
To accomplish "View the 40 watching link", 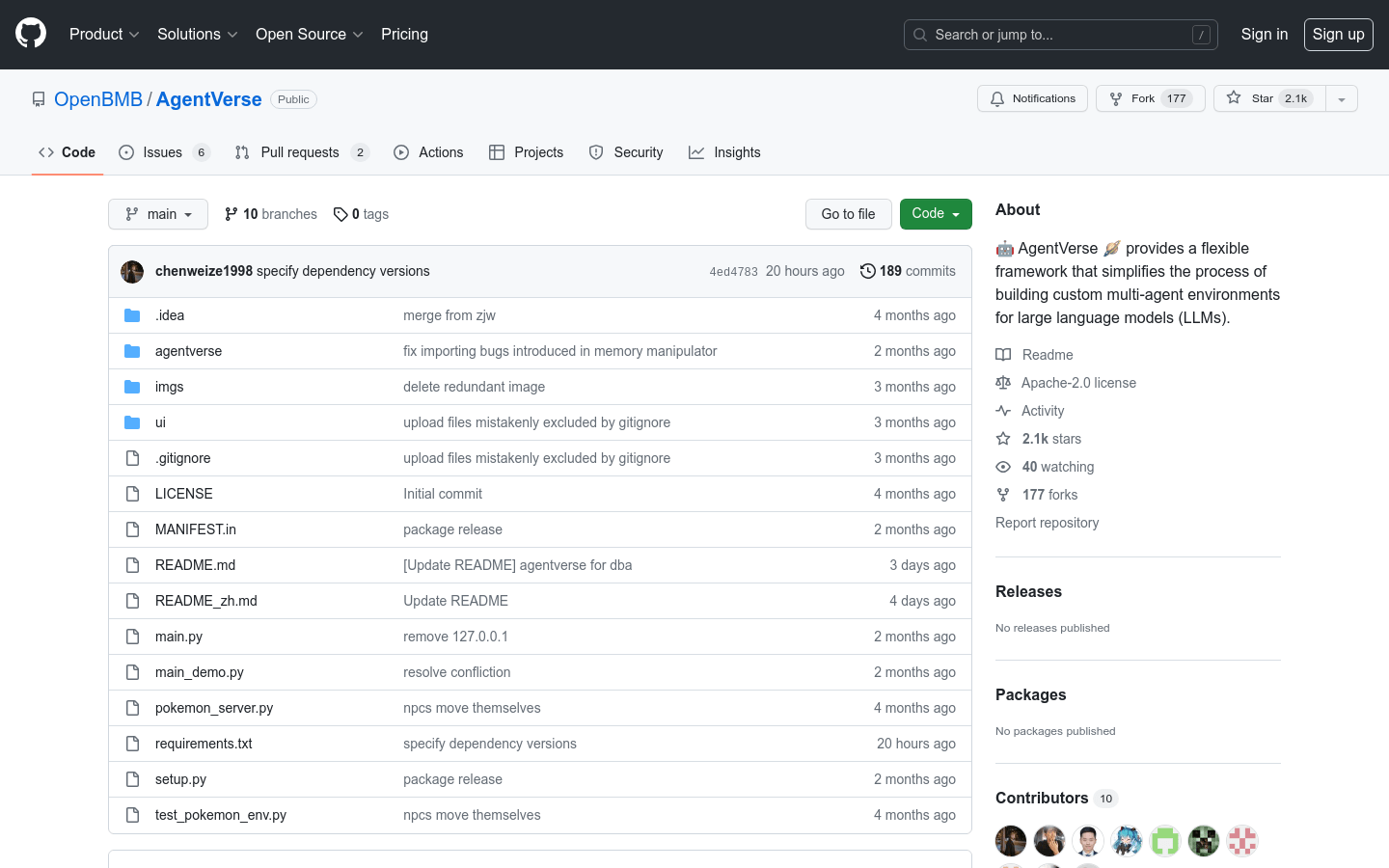I will pos(1046,467).
